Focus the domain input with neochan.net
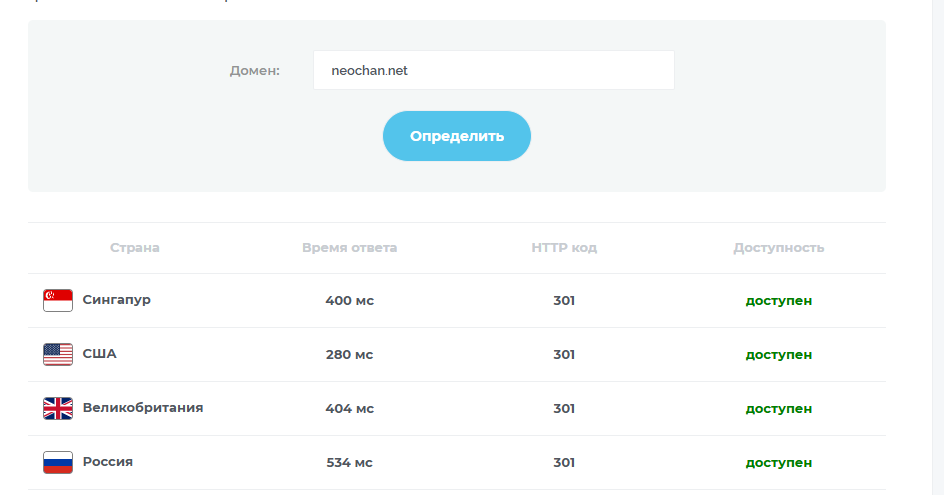The image size is (944, 495). (493, 71)
